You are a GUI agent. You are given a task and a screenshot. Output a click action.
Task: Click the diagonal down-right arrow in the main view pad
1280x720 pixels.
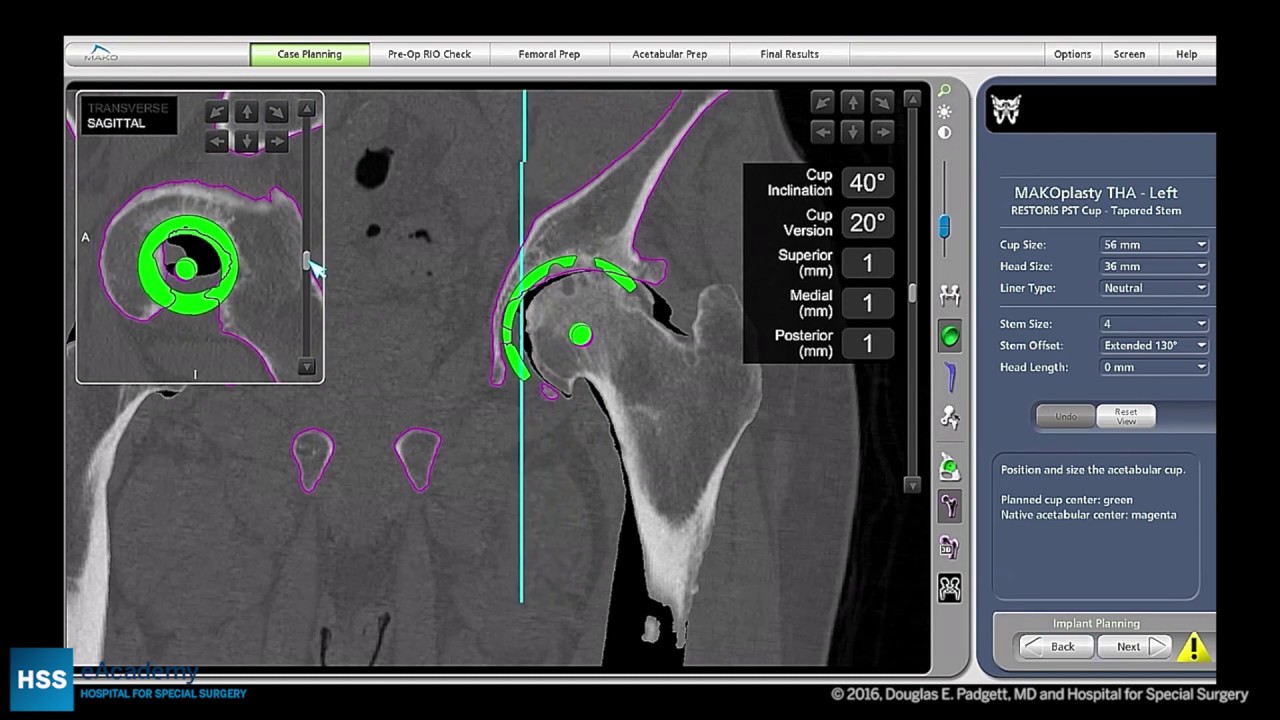coord(882,102)
